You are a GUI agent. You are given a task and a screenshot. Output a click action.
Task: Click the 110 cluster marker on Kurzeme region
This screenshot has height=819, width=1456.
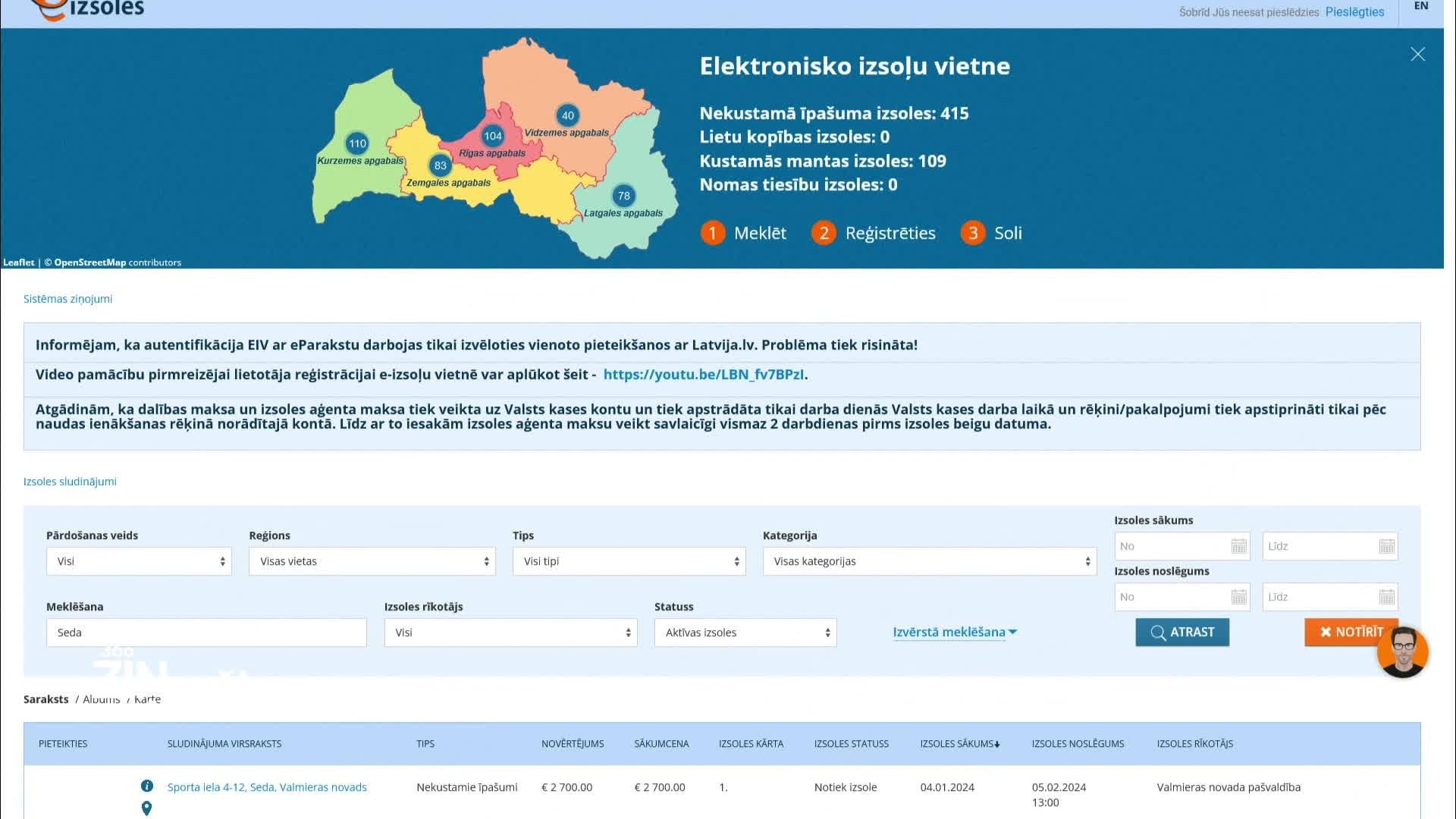pos(357,143)
